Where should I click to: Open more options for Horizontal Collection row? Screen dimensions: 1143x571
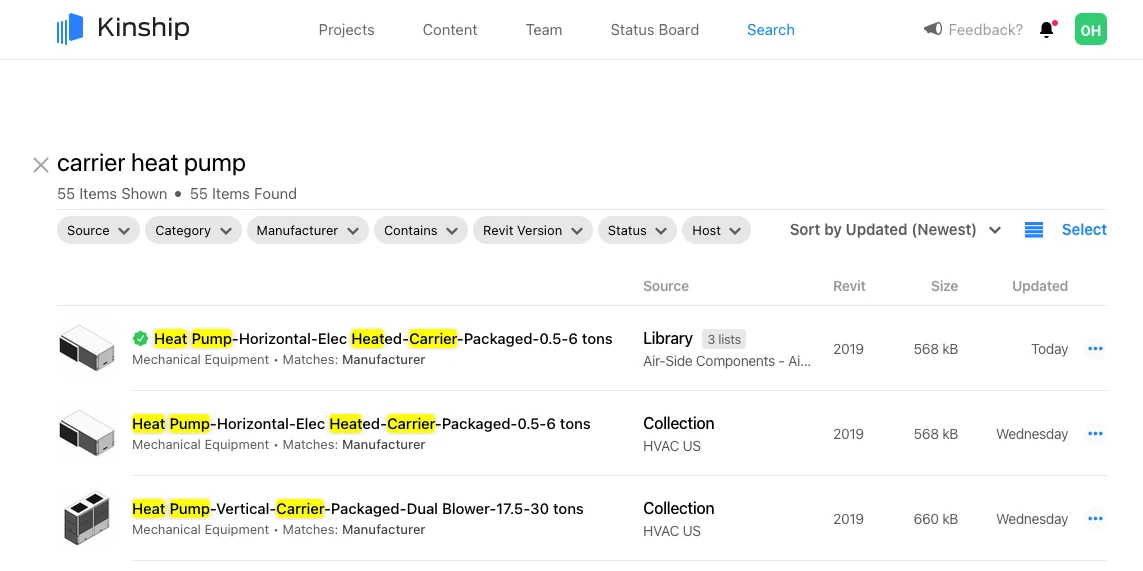[1095, 434]
